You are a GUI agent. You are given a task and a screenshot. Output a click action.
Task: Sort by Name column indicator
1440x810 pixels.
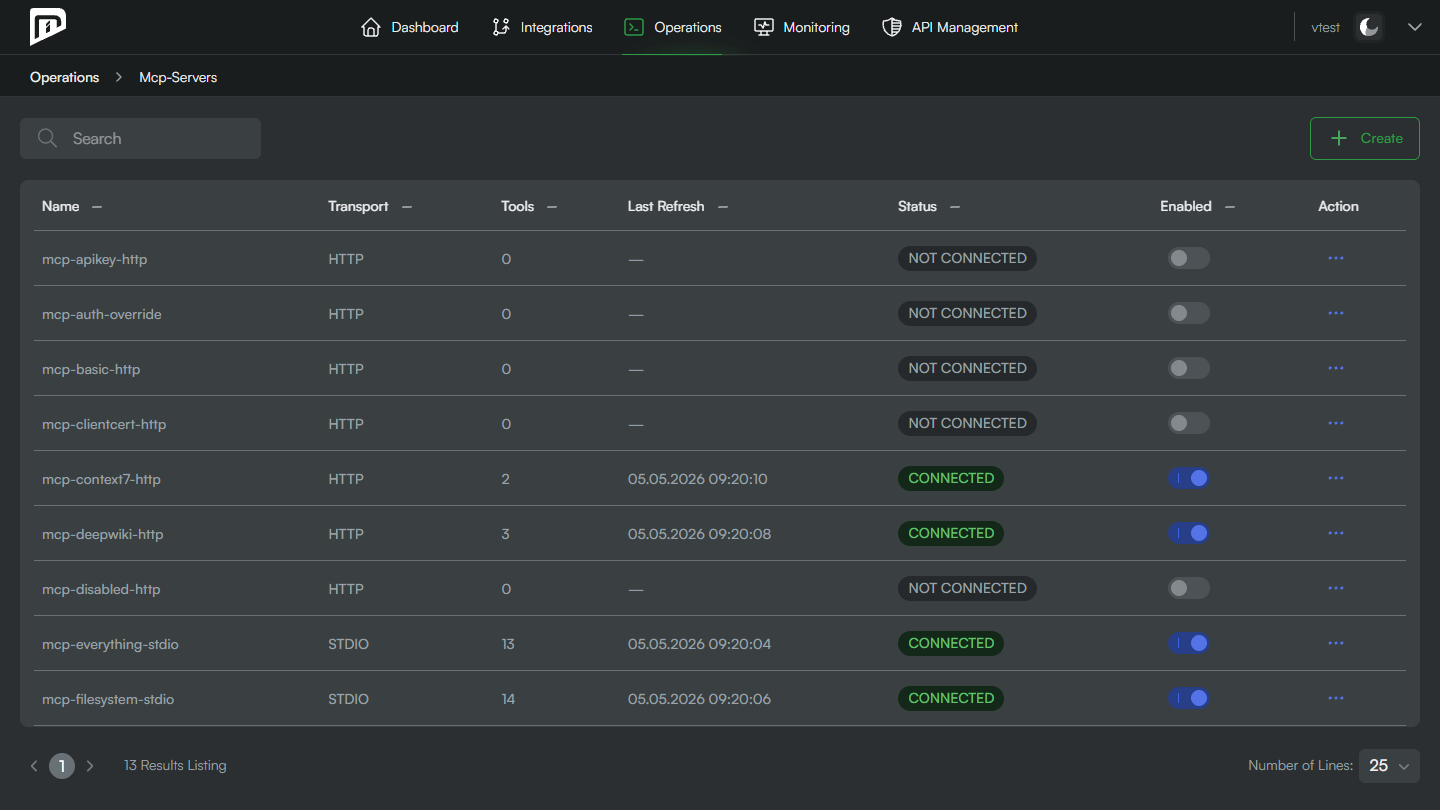click(97, 207)
